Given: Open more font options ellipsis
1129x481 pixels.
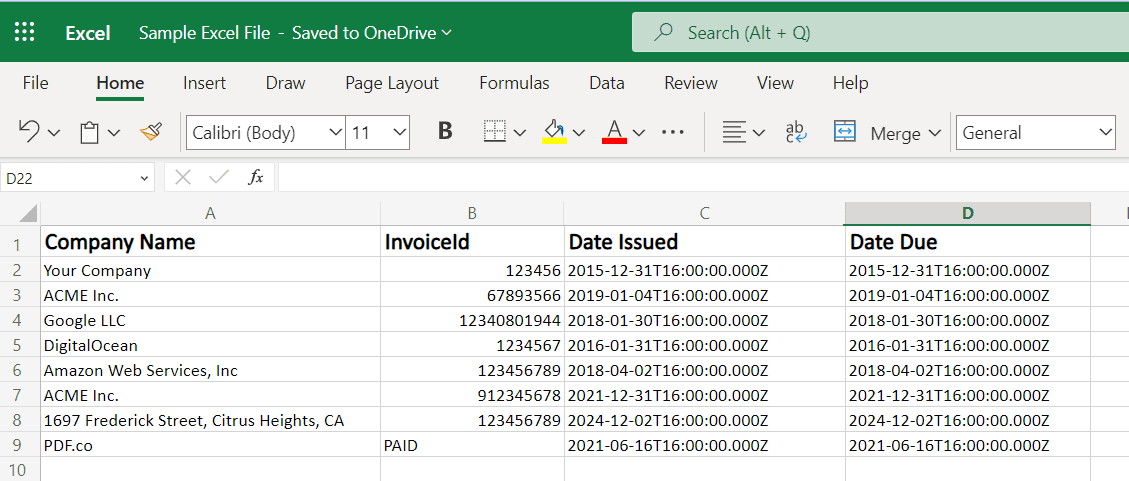Looking at the screenshot, I should point(673,132).
